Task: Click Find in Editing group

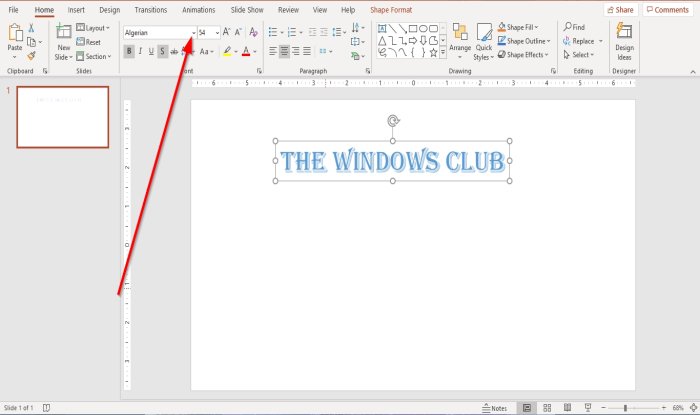Action: click(x=574, y=27)
